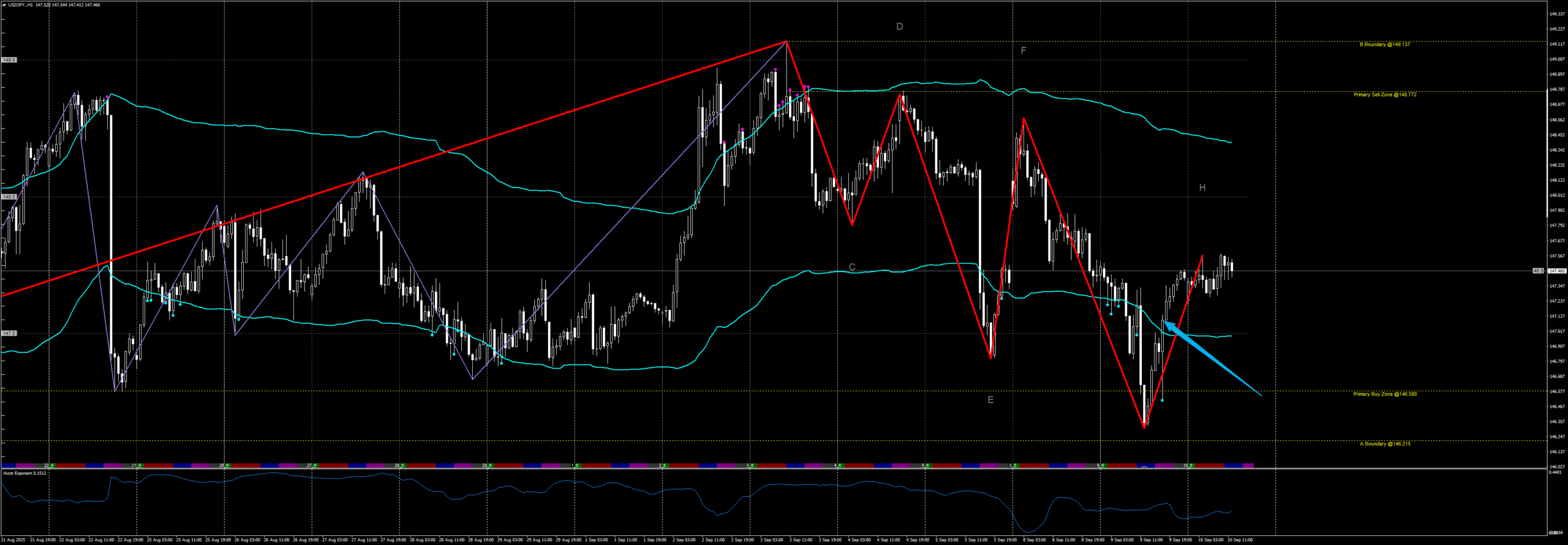Click the 149.337 price scale value
1568x545 pixels.
tap(1556, 14)
